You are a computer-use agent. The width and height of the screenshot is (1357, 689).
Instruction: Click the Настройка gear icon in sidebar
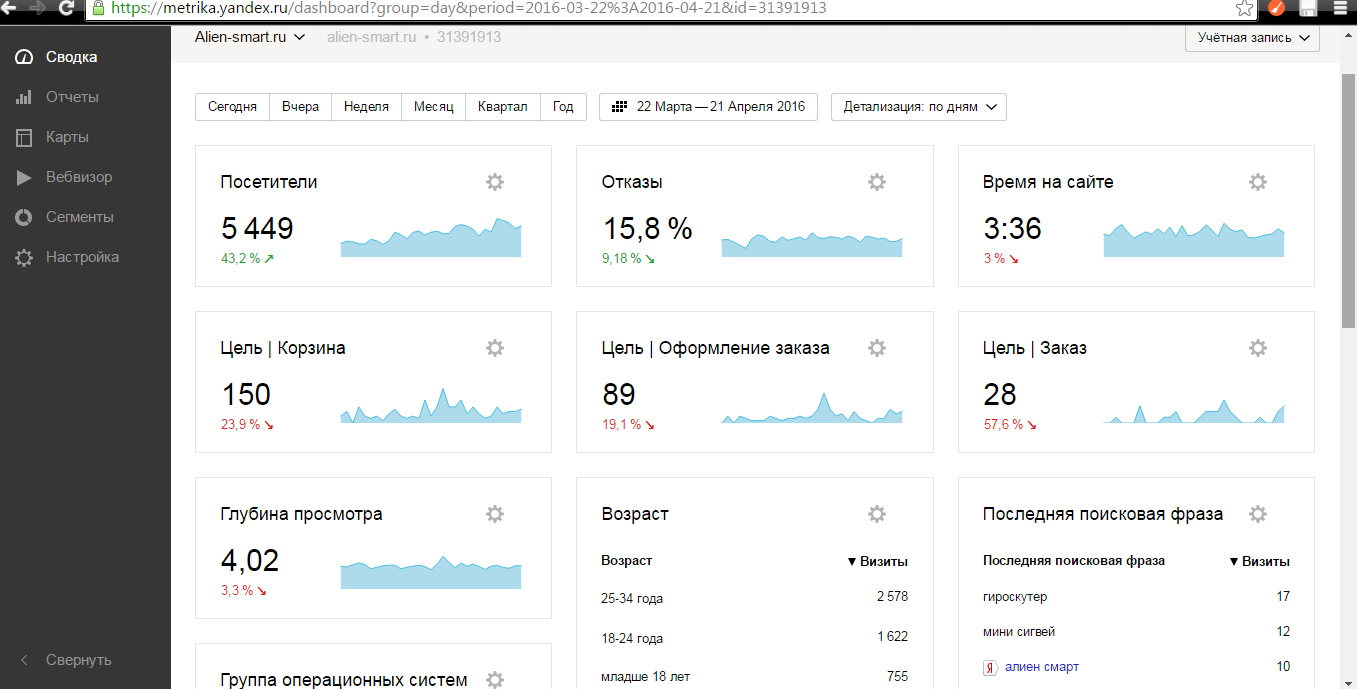click(x=25, y=257)
